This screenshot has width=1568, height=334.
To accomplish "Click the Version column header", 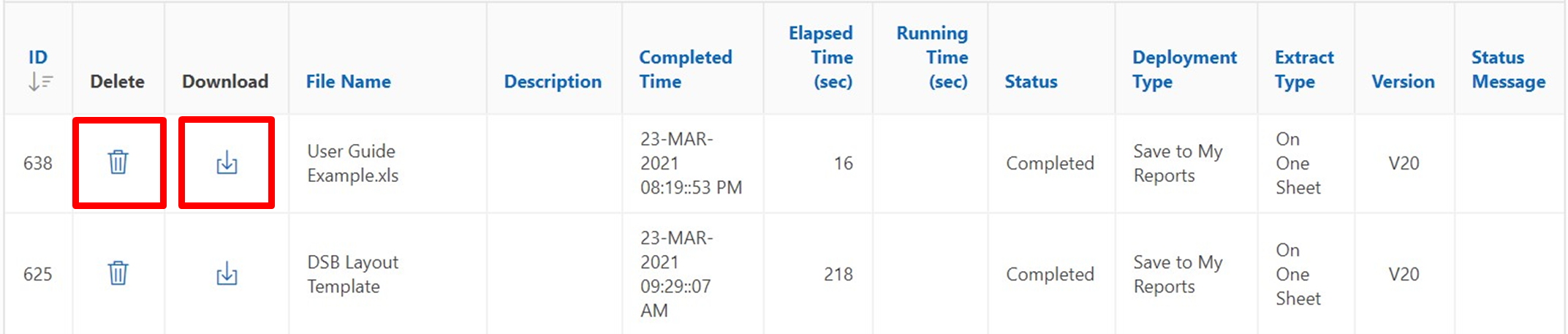I will coord(1403,81).
